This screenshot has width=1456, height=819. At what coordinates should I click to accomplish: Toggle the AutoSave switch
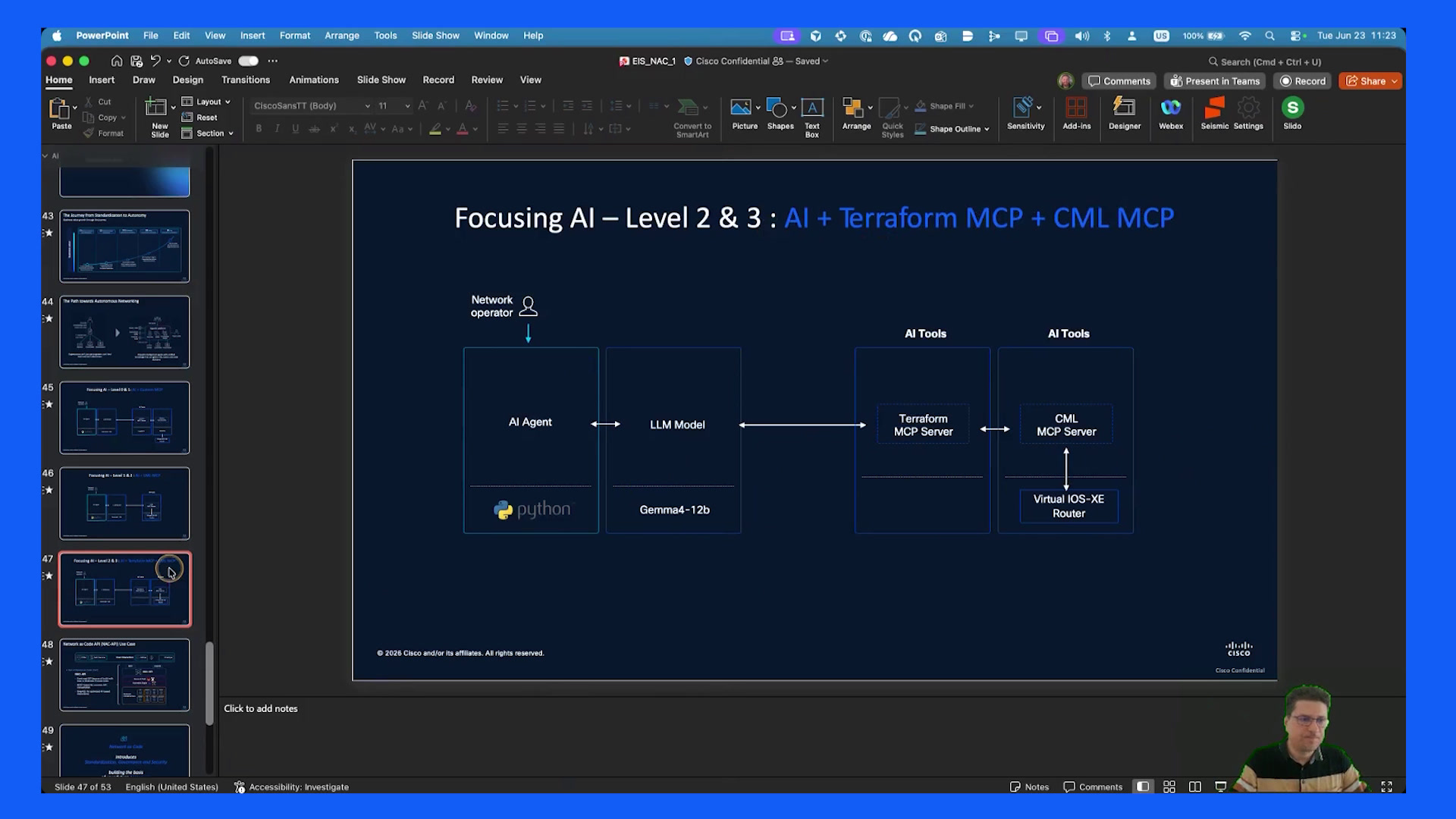click(249, 61)
